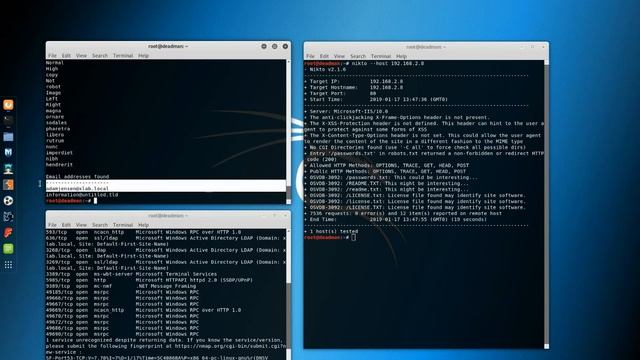The image size is (640, 360).
Task: Open View menu in the top-left terminal
Action: (x=81, y=56)
